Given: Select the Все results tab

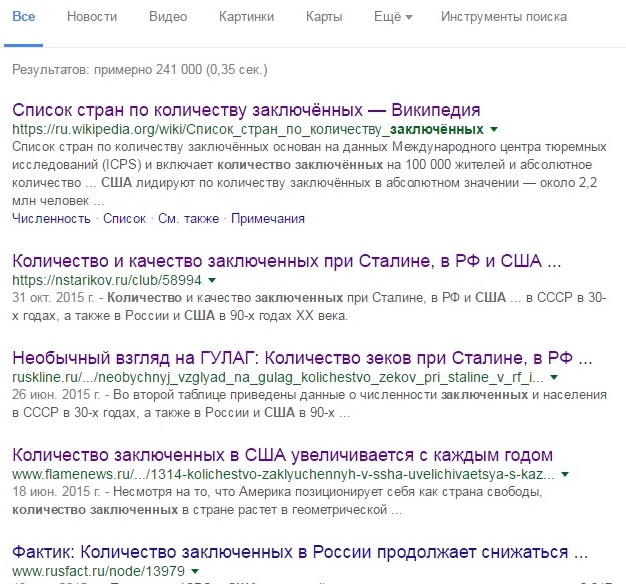Looking at the screenshot, I should pyautogui.click(x=24, y=17).
